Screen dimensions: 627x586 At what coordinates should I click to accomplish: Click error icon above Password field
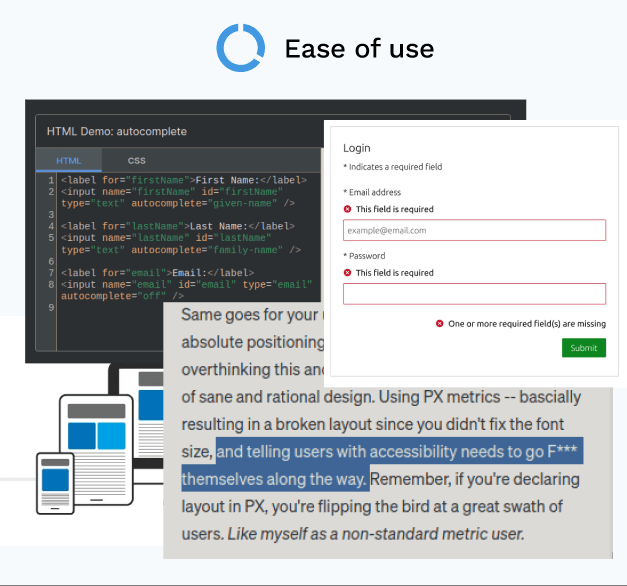347,272
